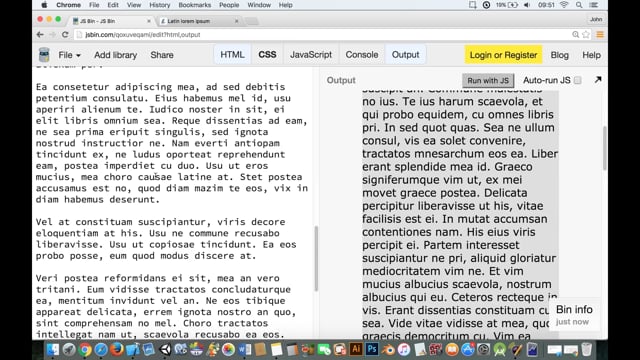640x360 pixels.
Task: Open the Bookmarks menu
Action: 195,5
